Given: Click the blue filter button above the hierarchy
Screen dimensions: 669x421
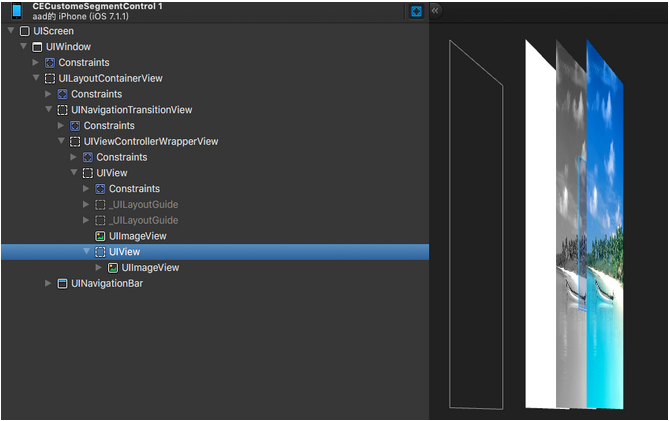Looking at the screenshot, I should pyautogui.click(x=416, y=11).
